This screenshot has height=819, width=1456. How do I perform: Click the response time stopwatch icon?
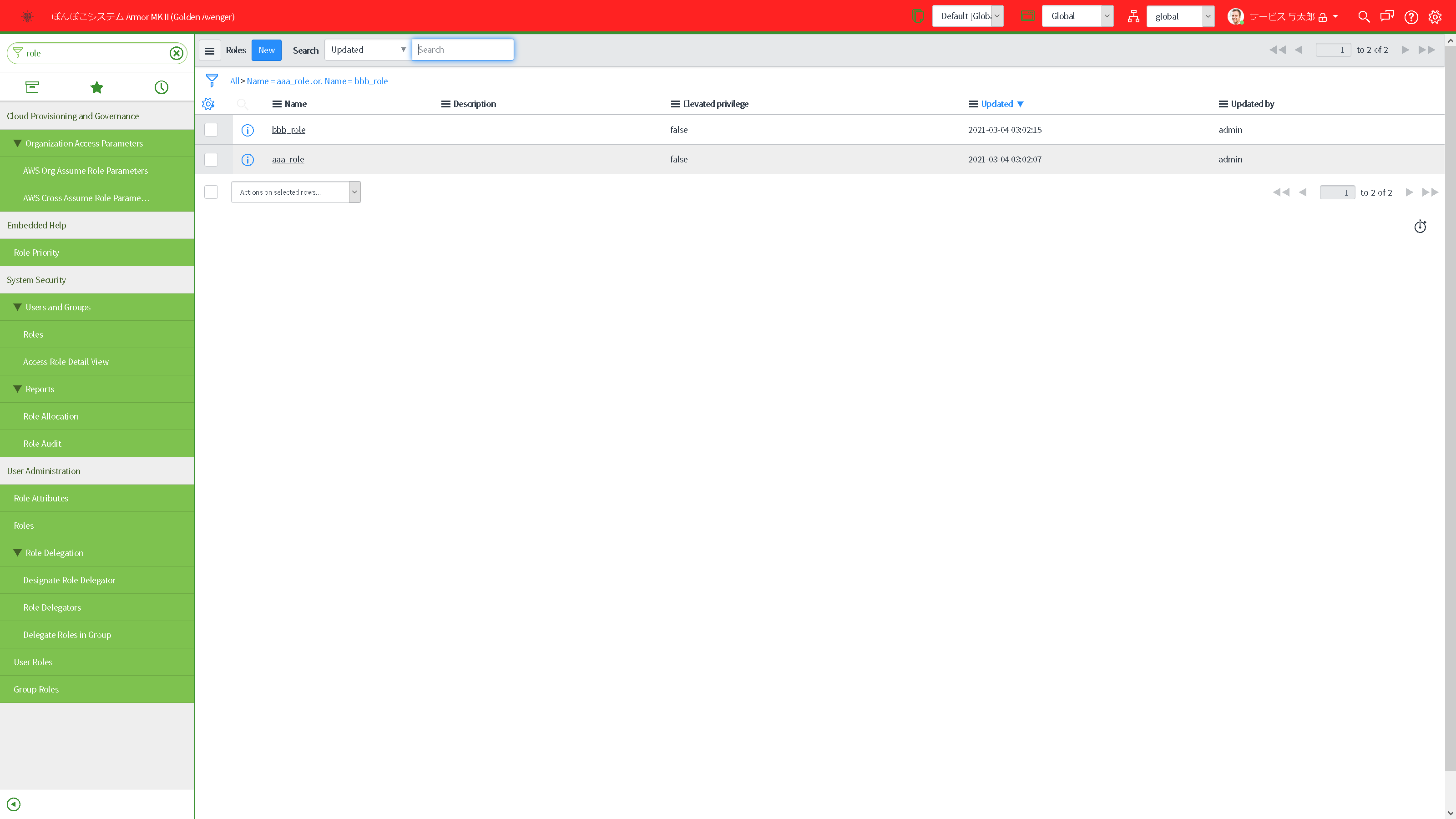coord(1420,227)
